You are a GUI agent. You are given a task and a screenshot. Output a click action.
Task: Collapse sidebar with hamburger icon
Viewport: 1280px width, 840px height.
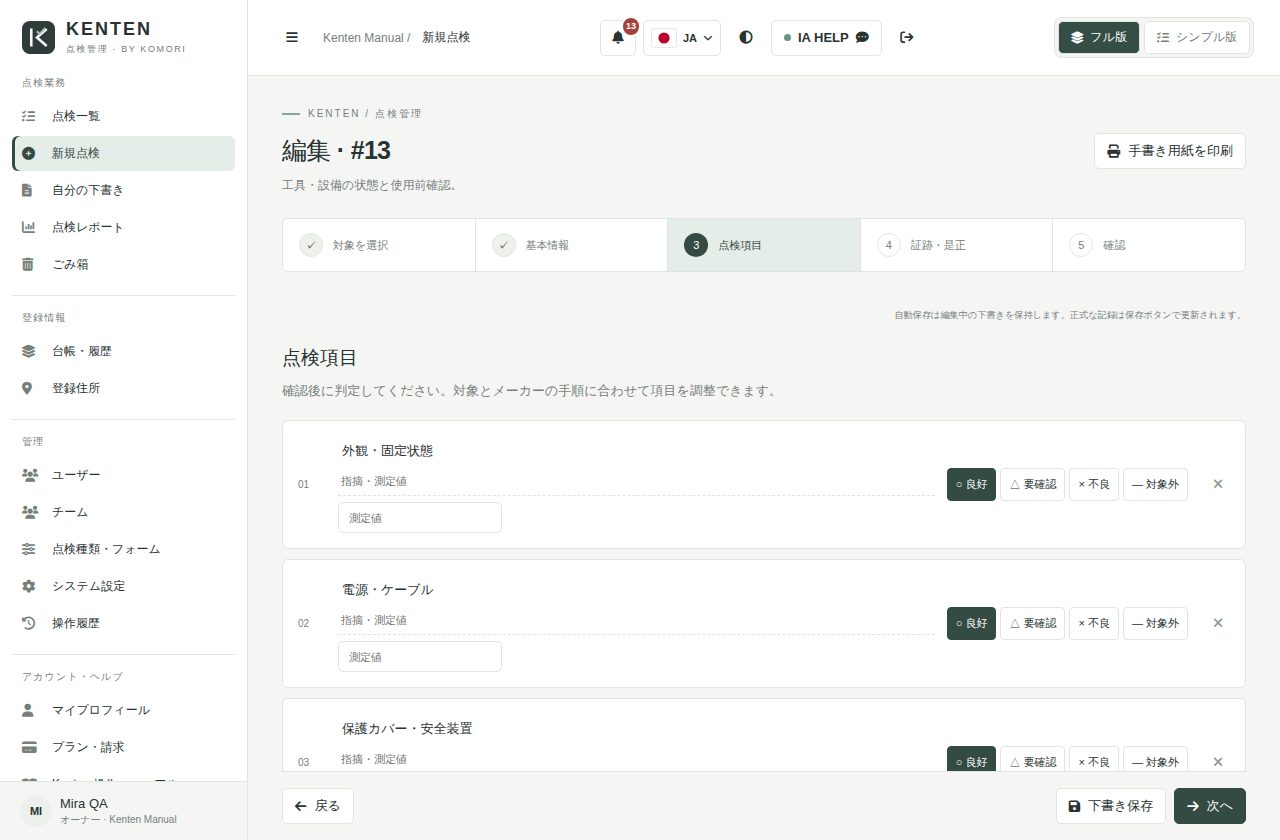(292, 37)
